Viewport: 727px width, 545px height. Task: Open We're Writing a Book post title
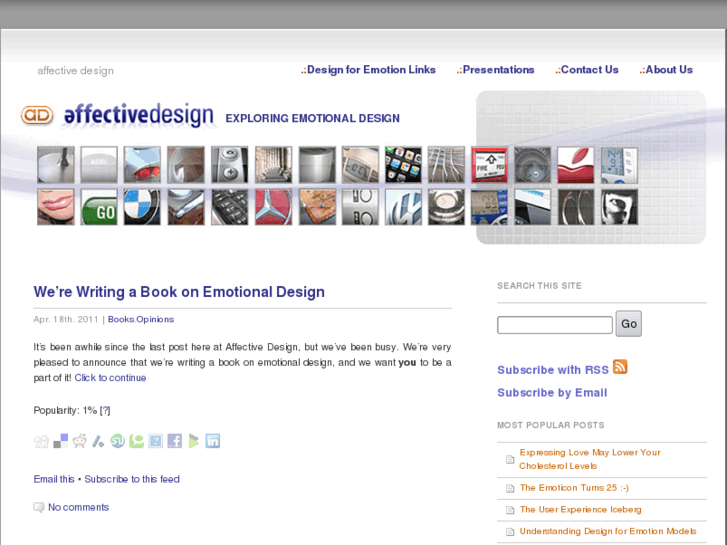[x=179, y=292]
